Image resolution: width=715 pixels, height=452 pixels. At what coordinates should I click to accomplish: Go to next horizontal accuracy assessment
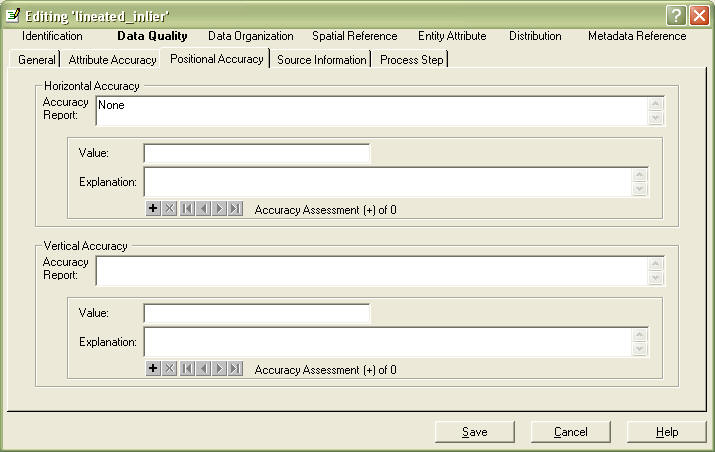point(219,209)
